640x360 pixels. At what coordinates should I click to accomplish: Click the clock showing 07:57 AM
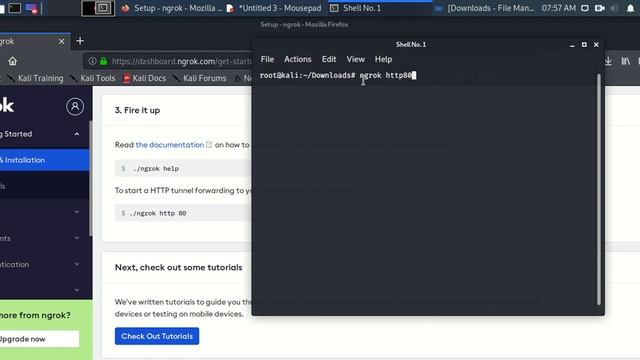click(x=559, y=8)
